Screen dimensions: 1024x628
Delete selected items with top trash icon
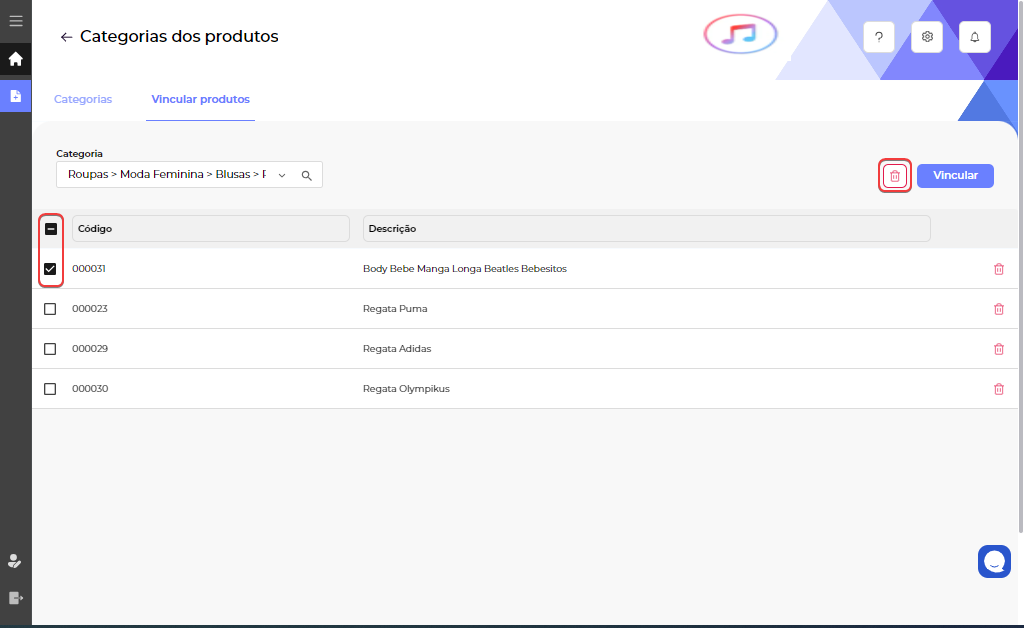(895, 176)
